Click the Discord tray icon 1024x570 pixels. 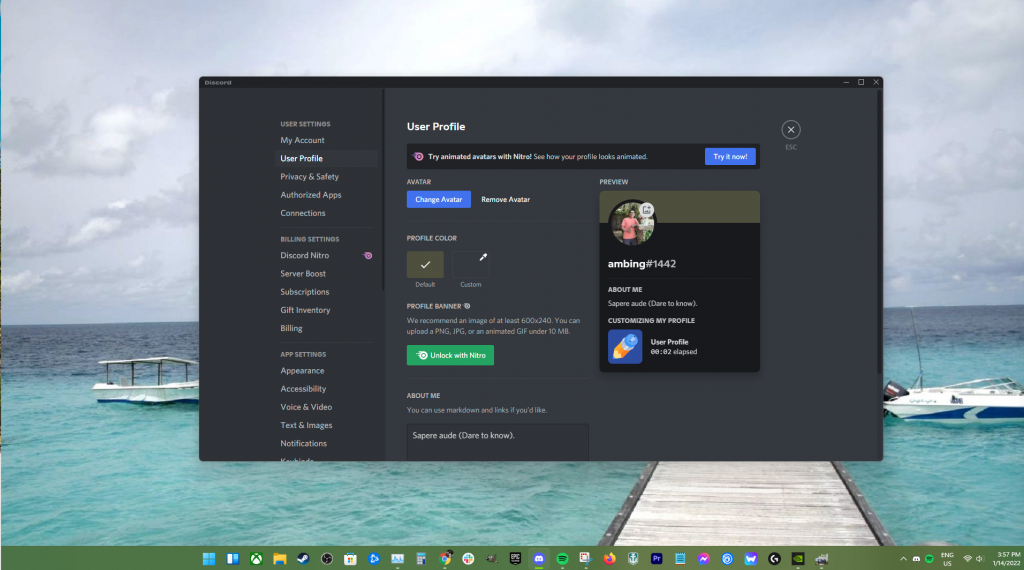pos(916,559)
